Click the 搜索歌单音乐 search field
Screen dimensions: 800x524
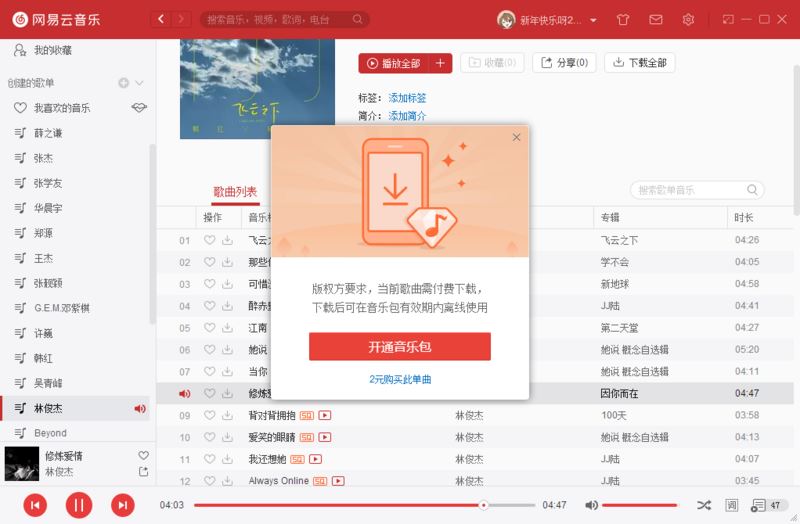click(x=697, y=190)
